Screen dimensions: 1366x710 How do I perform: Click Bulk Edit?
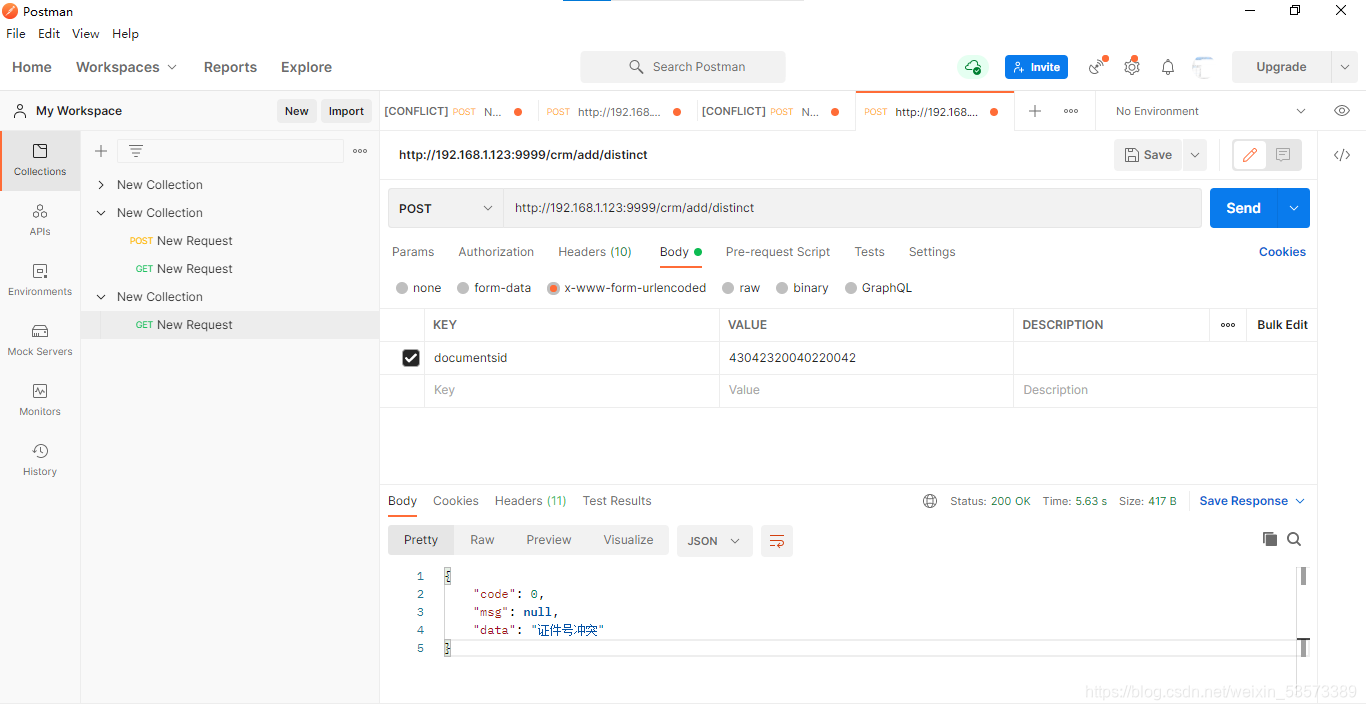(1282, 325)
